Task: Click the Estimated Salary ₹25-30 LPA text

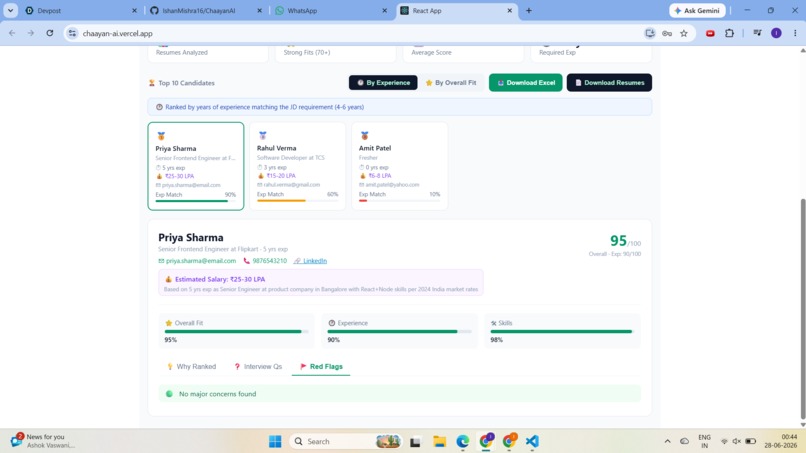Action: [220, 279]
